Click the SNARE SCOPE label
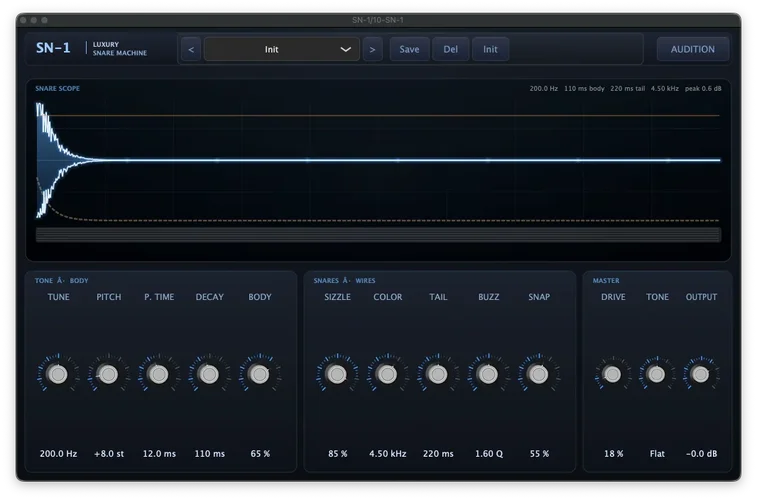The image size is (757, 500). [x=57, y=88]
